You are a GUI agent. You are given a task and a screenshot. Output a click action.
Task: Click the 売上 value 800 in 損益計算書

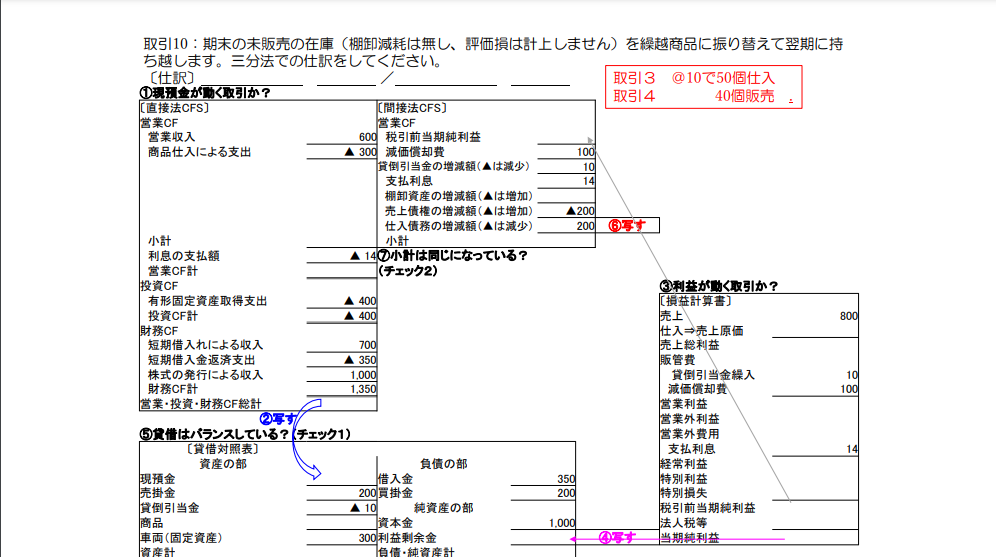pos(848,316)
